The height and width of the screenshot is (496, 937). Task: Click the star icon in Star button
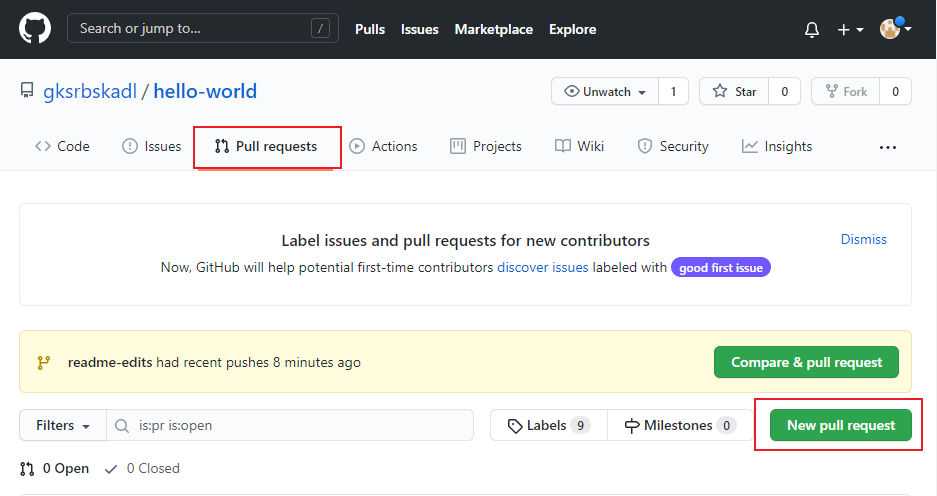[x=720, y=91]
